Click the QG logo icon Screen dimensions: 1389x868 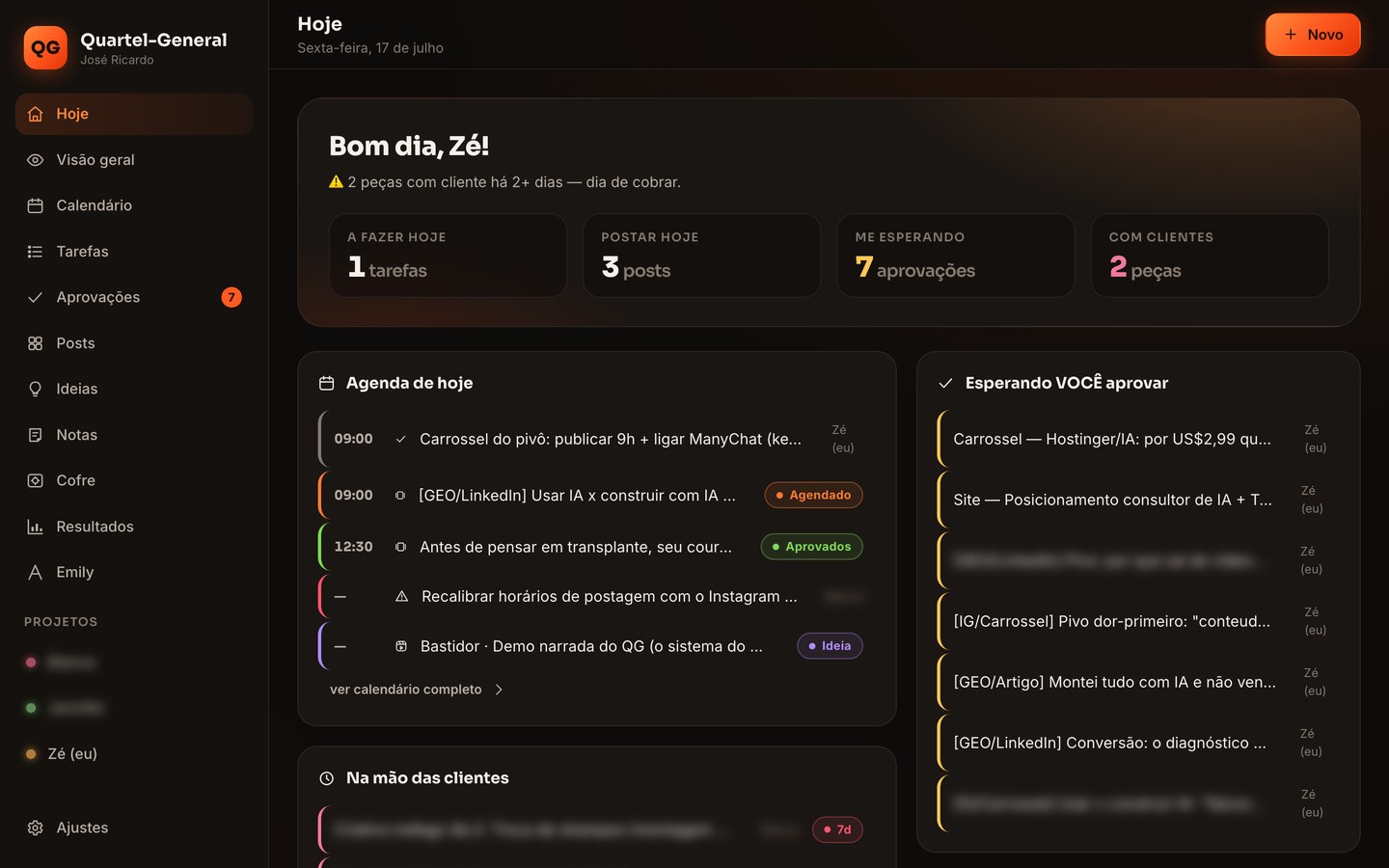(x=45, y=47)
